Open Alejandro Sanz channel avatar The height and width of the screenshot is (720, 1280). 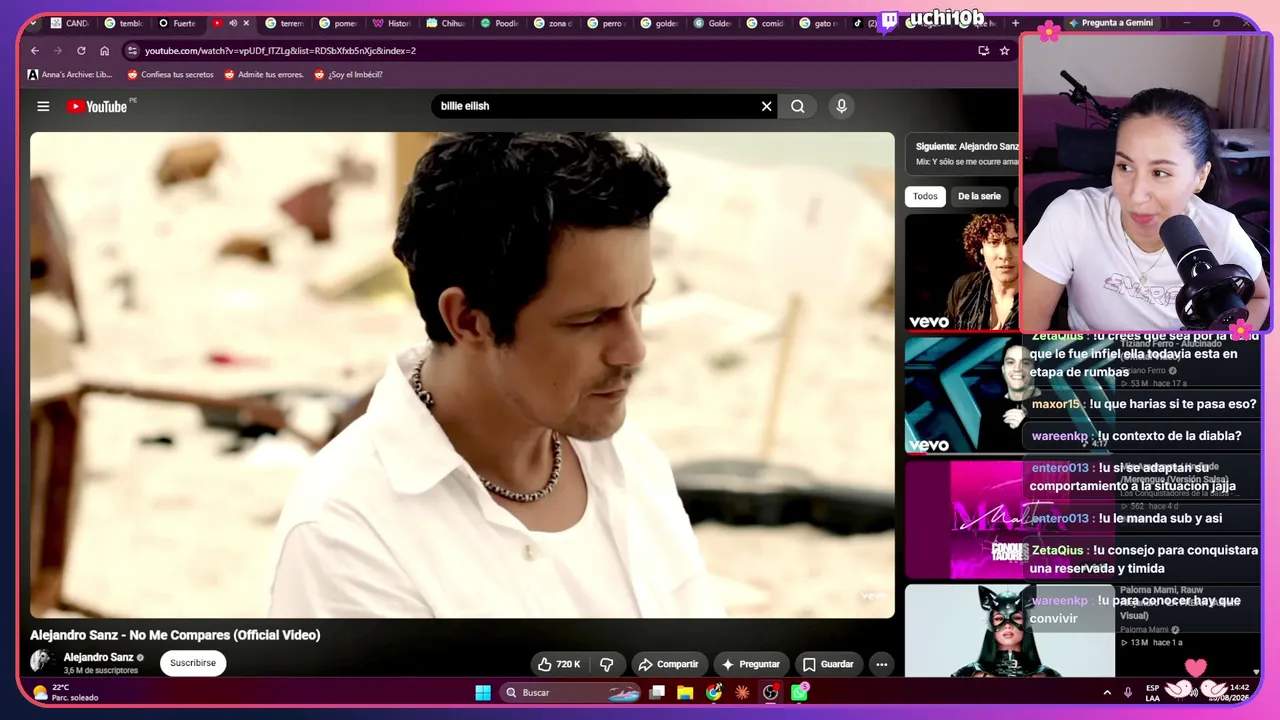42,661
